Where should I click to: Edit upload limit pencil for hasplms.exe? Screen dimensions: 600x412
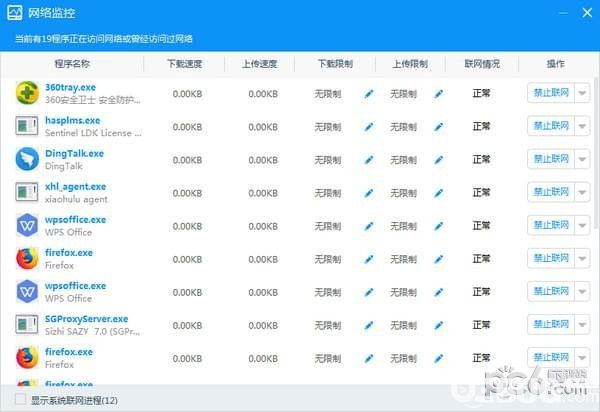click(x=439, y=127)
